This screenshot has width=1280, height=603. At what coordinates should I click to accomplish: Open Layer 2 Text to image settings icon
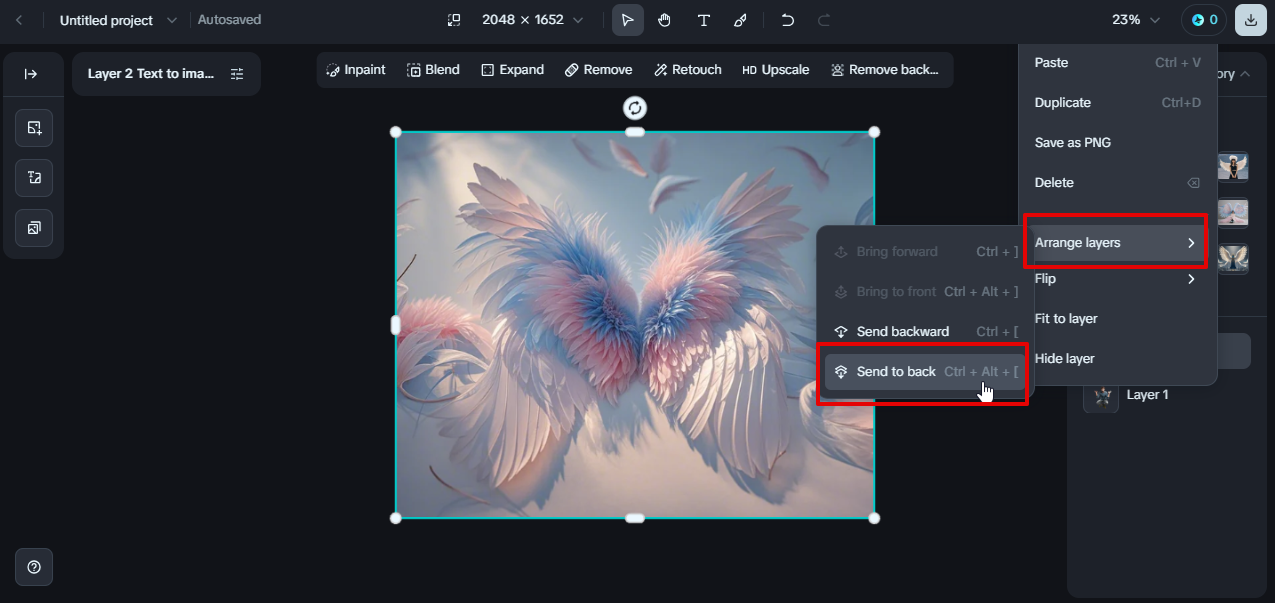pyautogui.click(x=237, y=74)
